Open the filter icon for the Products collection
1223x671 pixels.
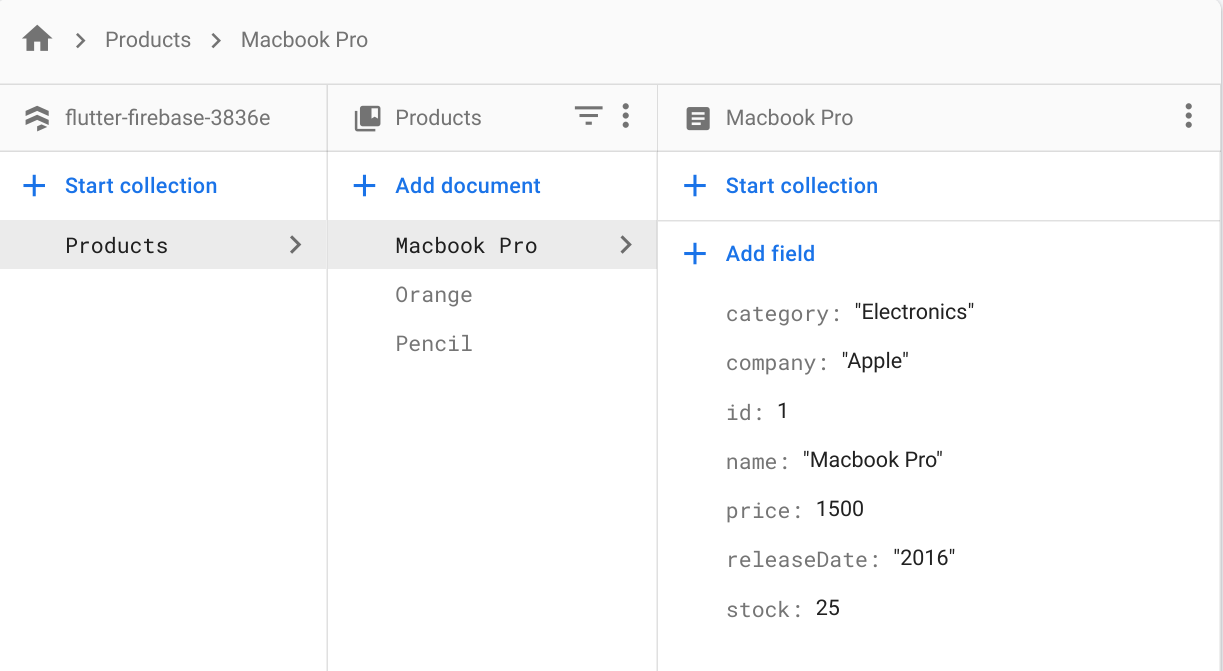(x=589, y=117)
